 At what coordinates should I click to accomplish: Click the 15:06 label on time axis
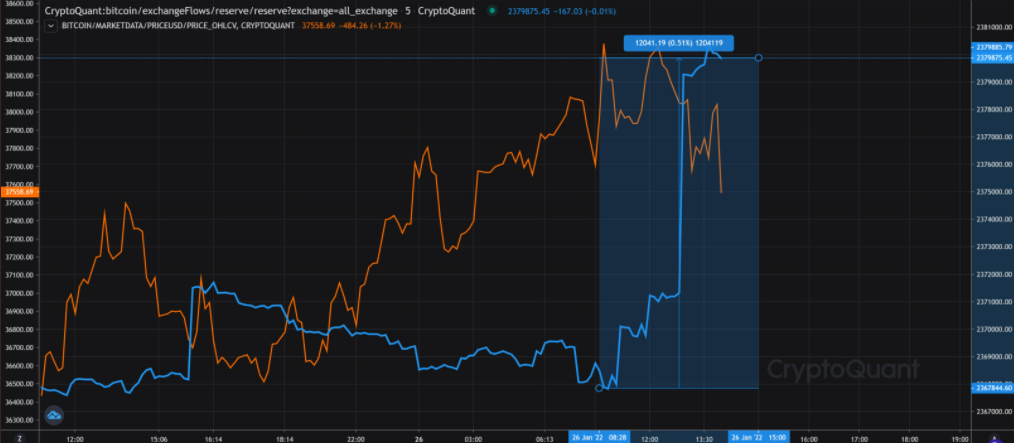[x=159, y=438]
